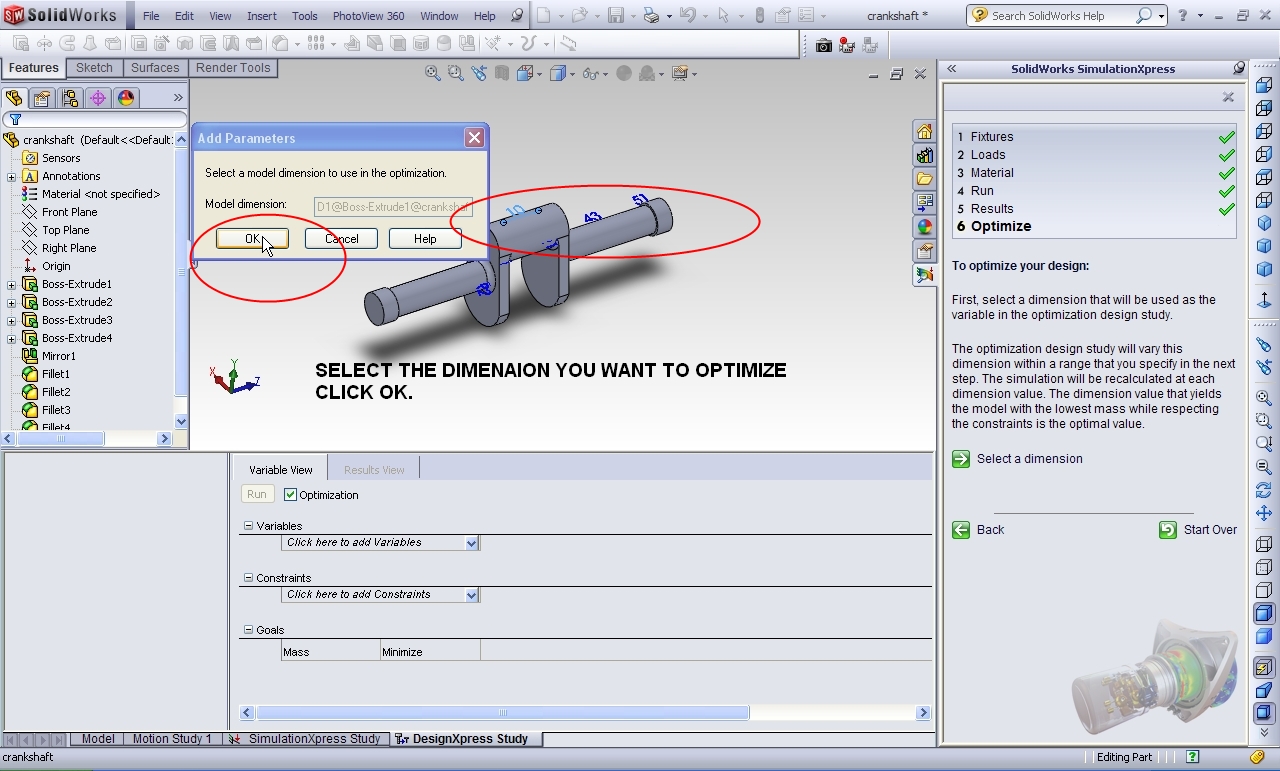Click the Normal To arrow icon
1280x771 pixels.
pos(1264,300)
